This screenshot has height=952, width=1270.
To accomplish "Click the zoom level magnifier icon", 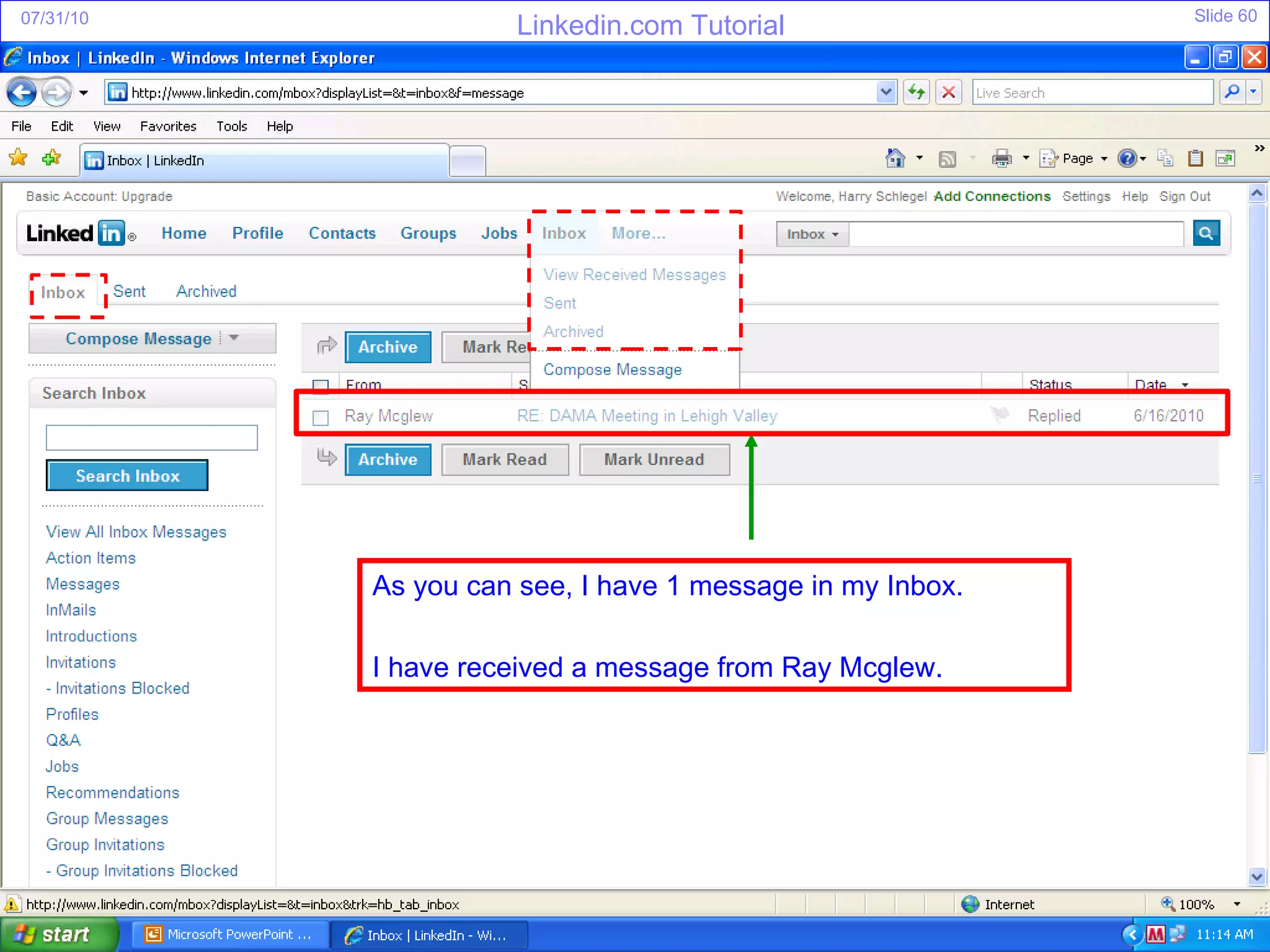I will tap(1168, 904).
